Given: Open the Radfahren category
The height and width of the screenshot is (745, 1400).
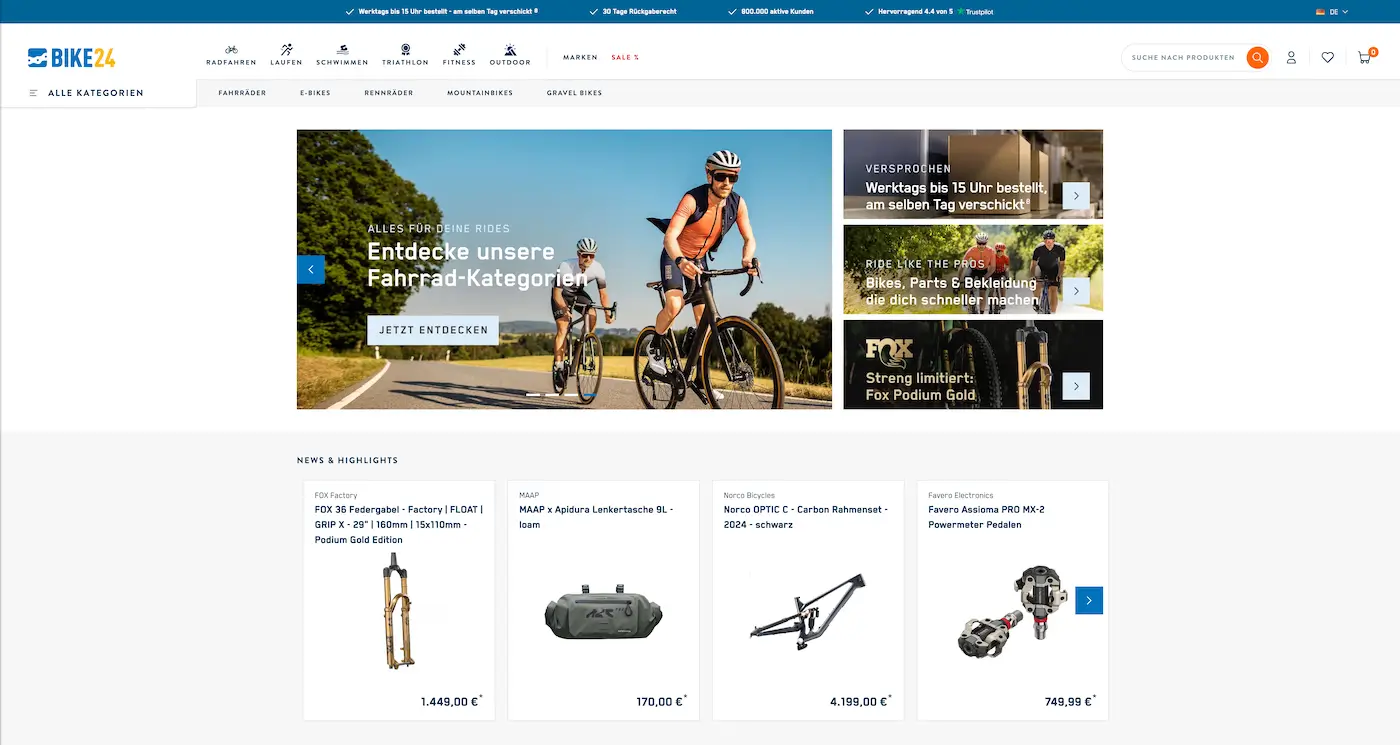Looking at the screenshot, I should pos(231,55).
